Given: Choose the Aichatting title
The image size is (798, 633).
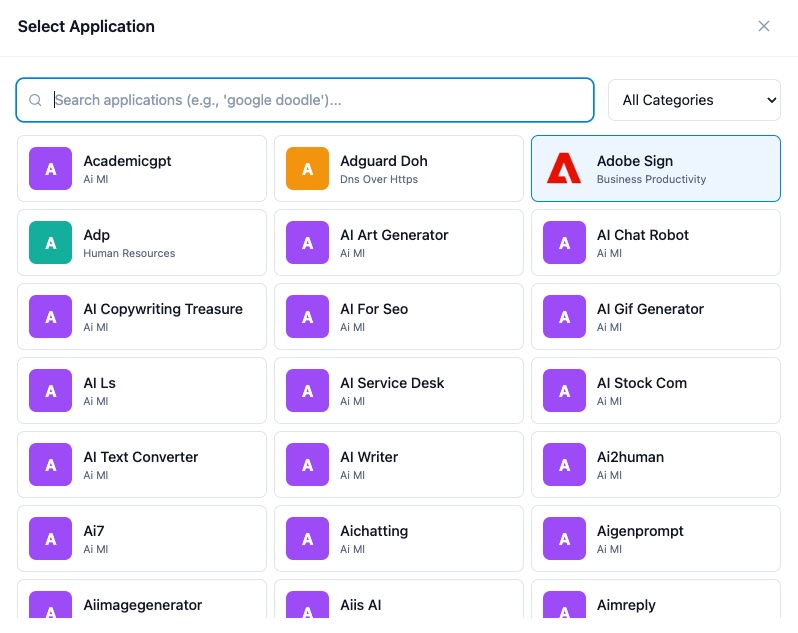Looking at the screenshot, I should pos(374,531).
